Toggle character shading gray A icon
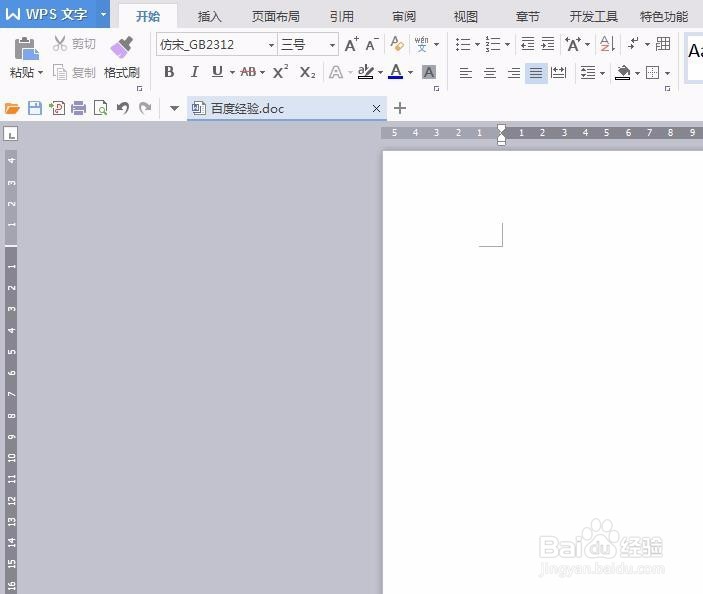 pyautogui.click(x=429, y=72)
